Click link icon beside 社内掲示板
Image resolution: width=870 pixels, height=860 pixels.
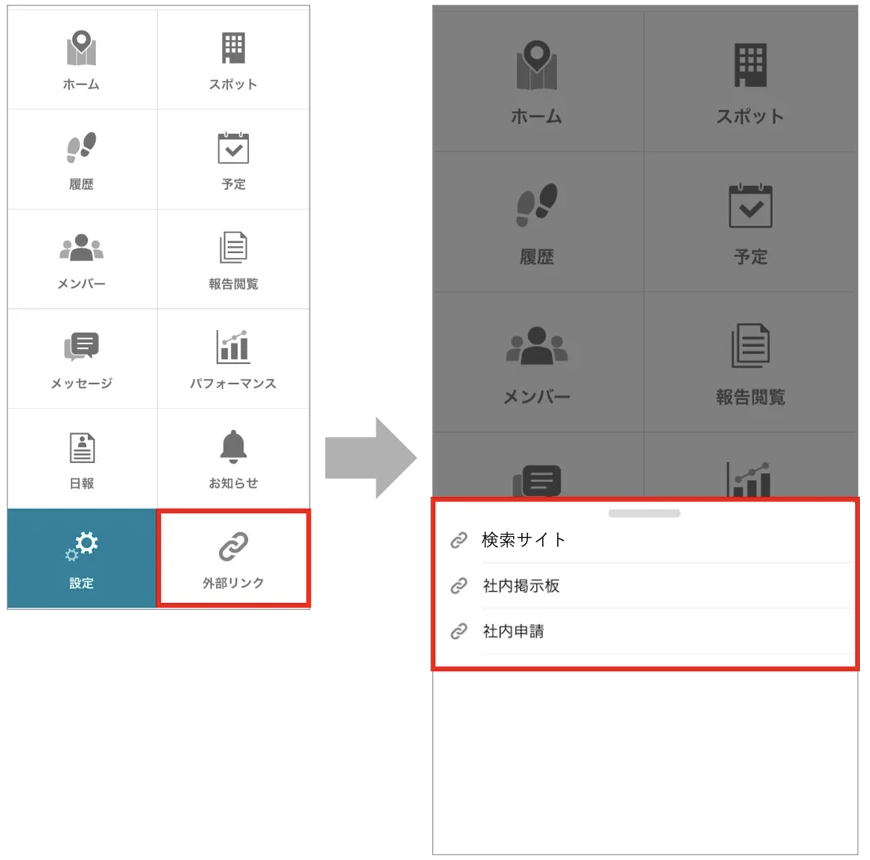pos(459,585)
